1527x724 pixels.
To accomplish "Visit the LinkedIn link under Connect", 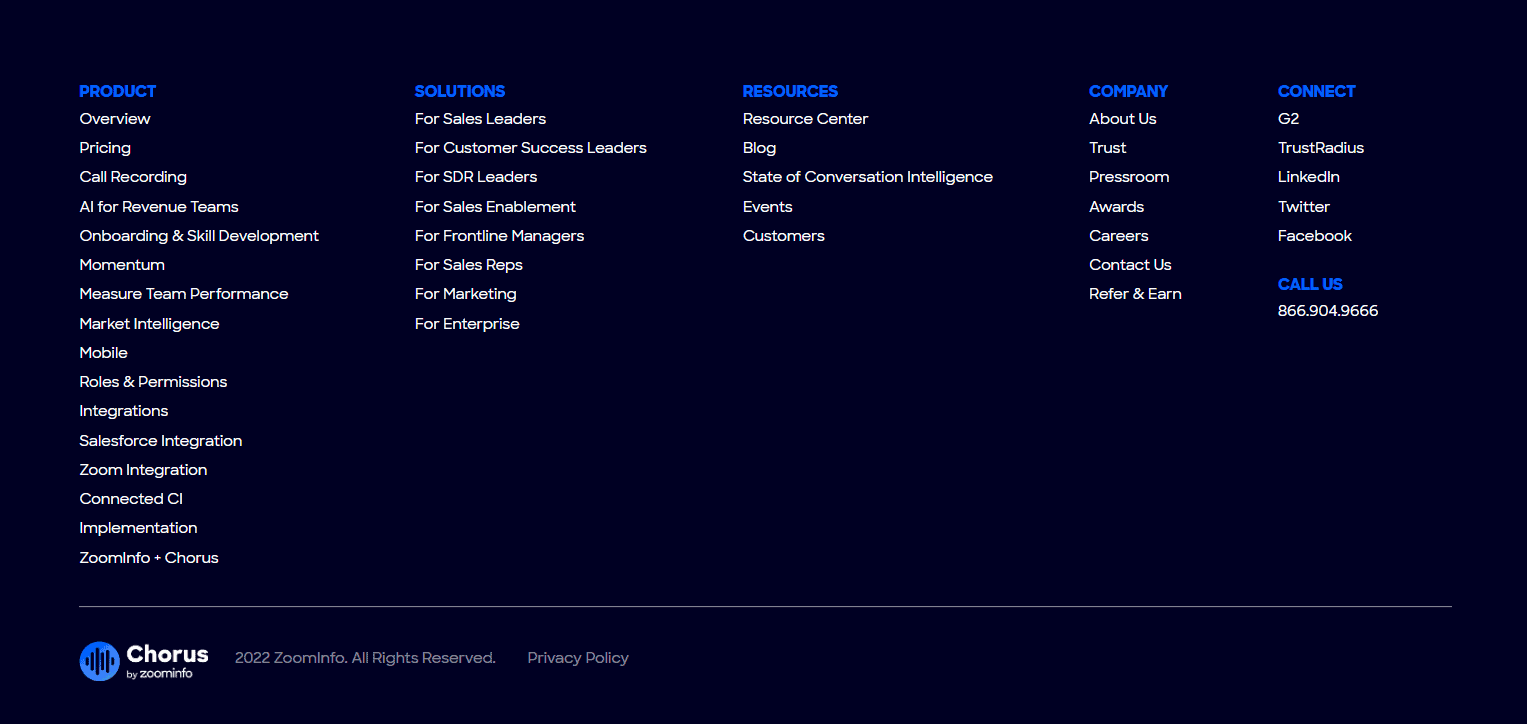I will click(1308, 177).
